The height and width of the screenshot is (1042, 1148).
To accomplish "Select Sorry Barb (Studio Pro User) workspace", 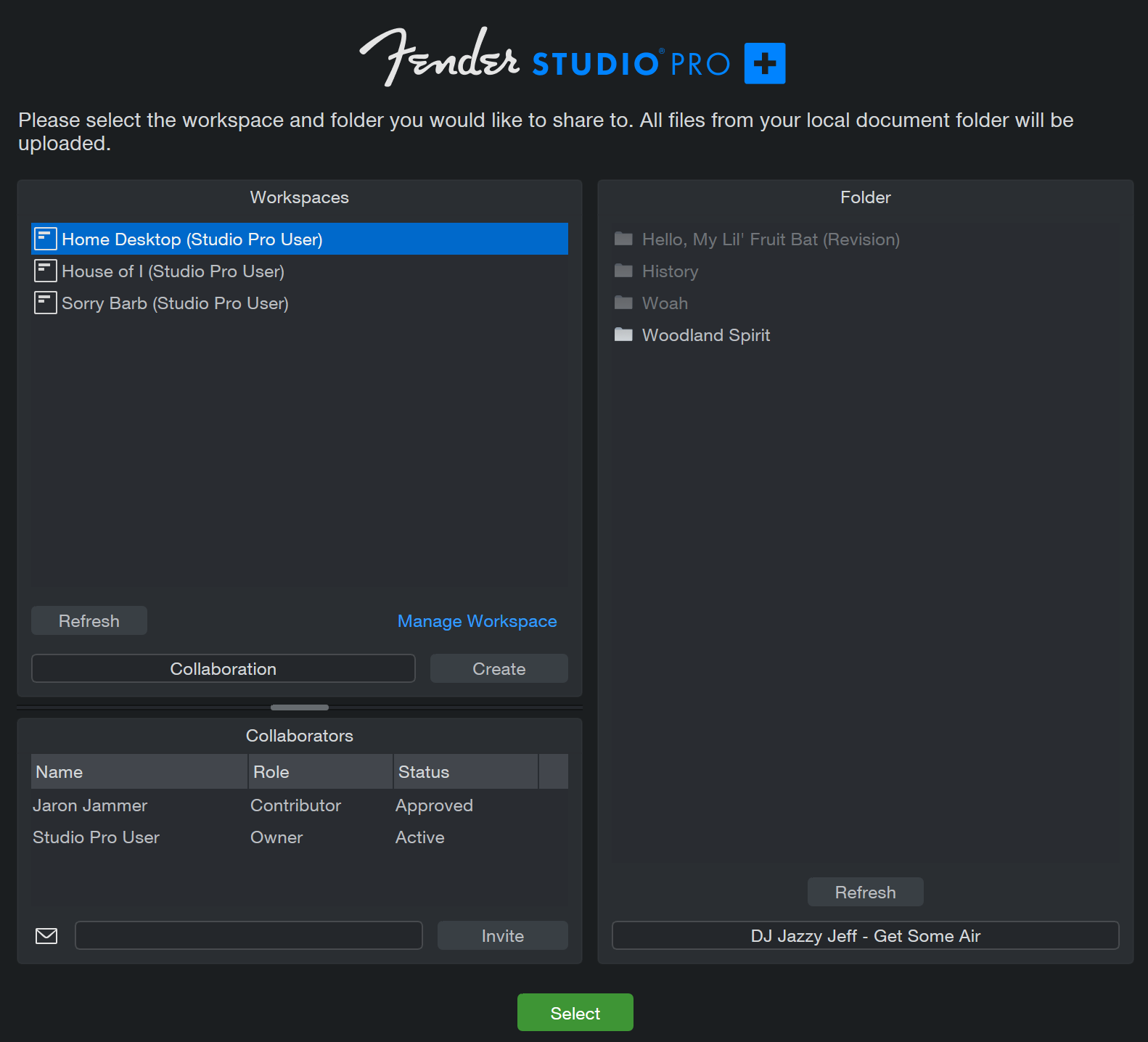I will point(300,303).
